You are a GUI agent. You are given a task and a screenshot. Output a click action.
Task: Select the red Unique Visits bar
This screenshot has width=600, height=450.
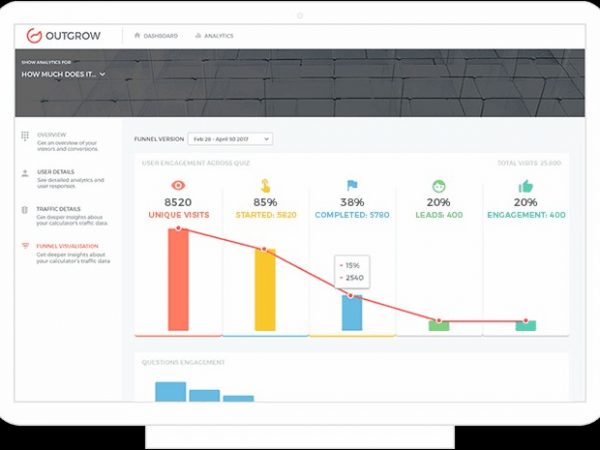(178, 280)
